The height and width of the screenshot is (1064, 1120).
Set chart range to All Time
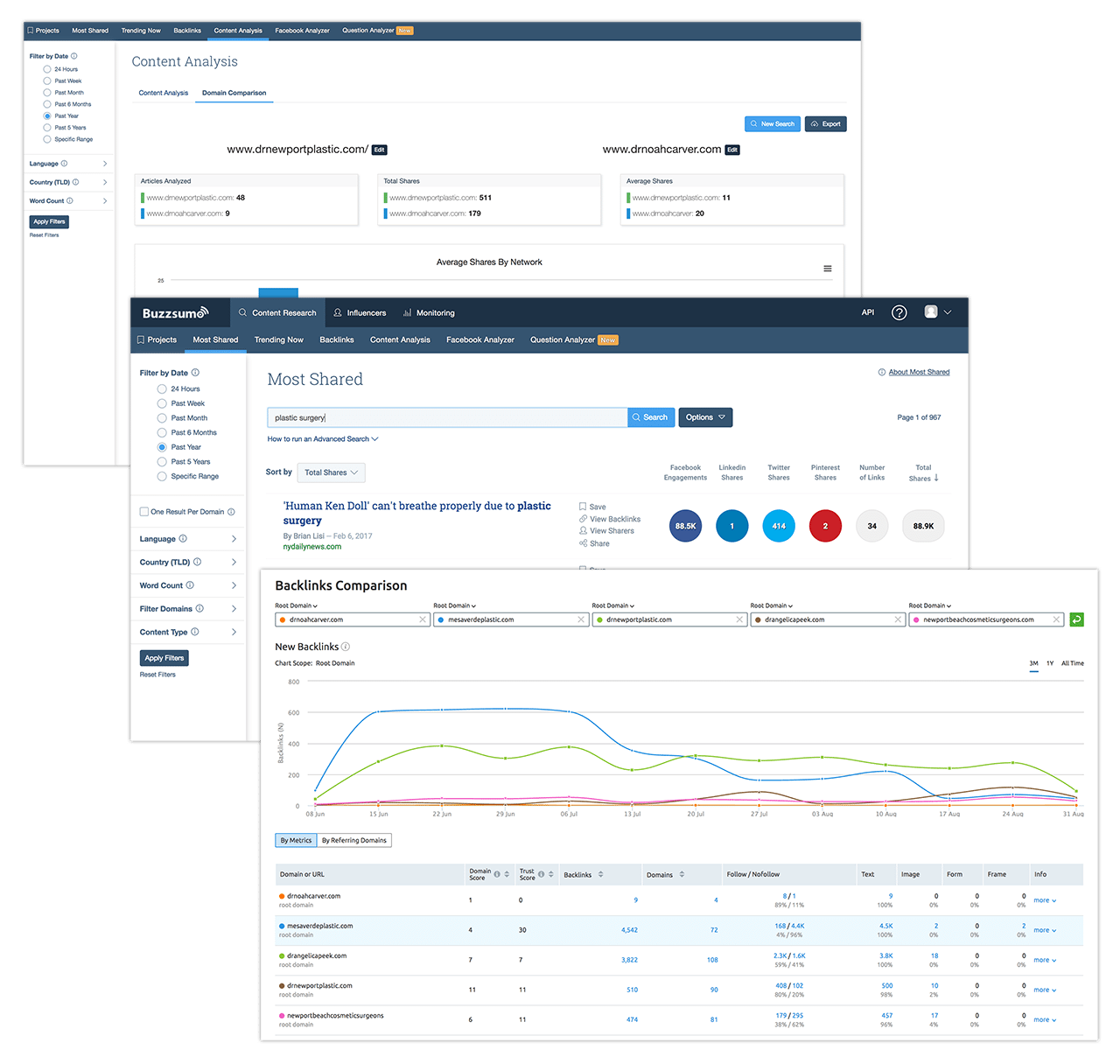pyautogui.click(x=1073, y=663)
